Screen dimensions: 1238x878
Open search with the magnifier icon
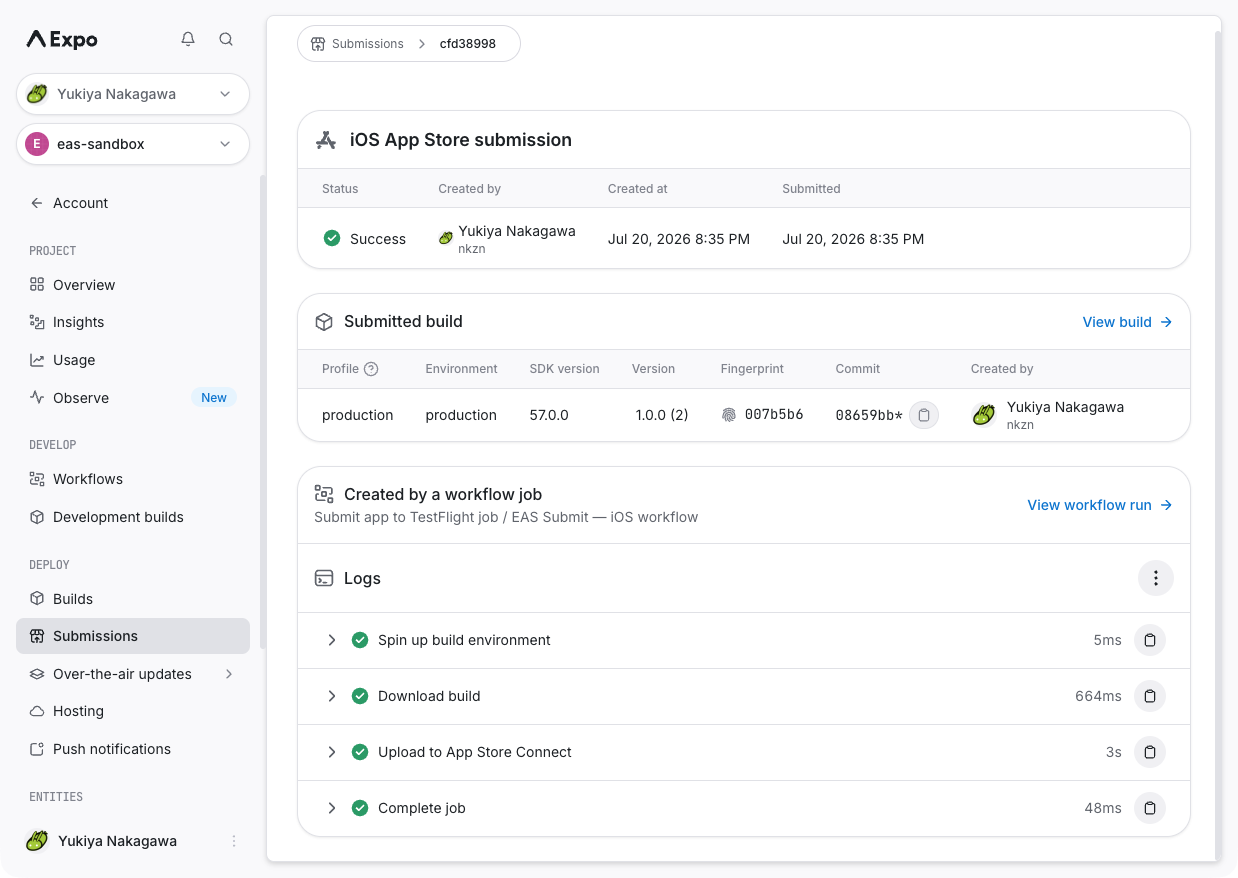(x=226, y=39)
